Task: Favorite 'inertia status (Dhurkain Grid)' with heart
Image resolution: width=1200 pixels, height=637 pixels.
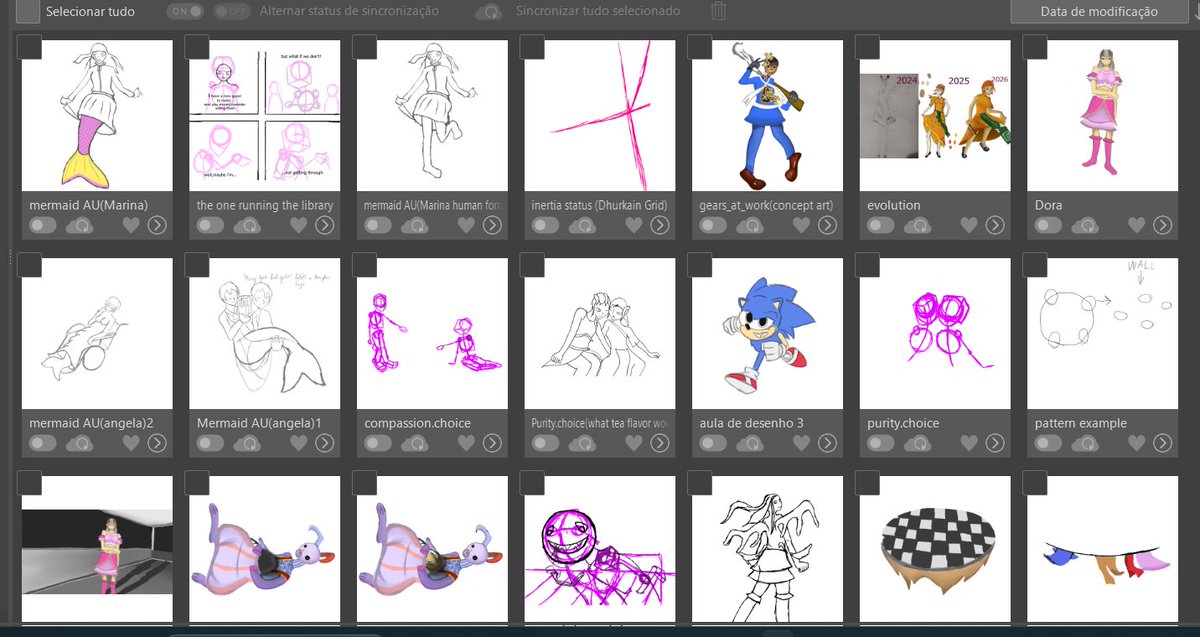Action: (633, 226)
